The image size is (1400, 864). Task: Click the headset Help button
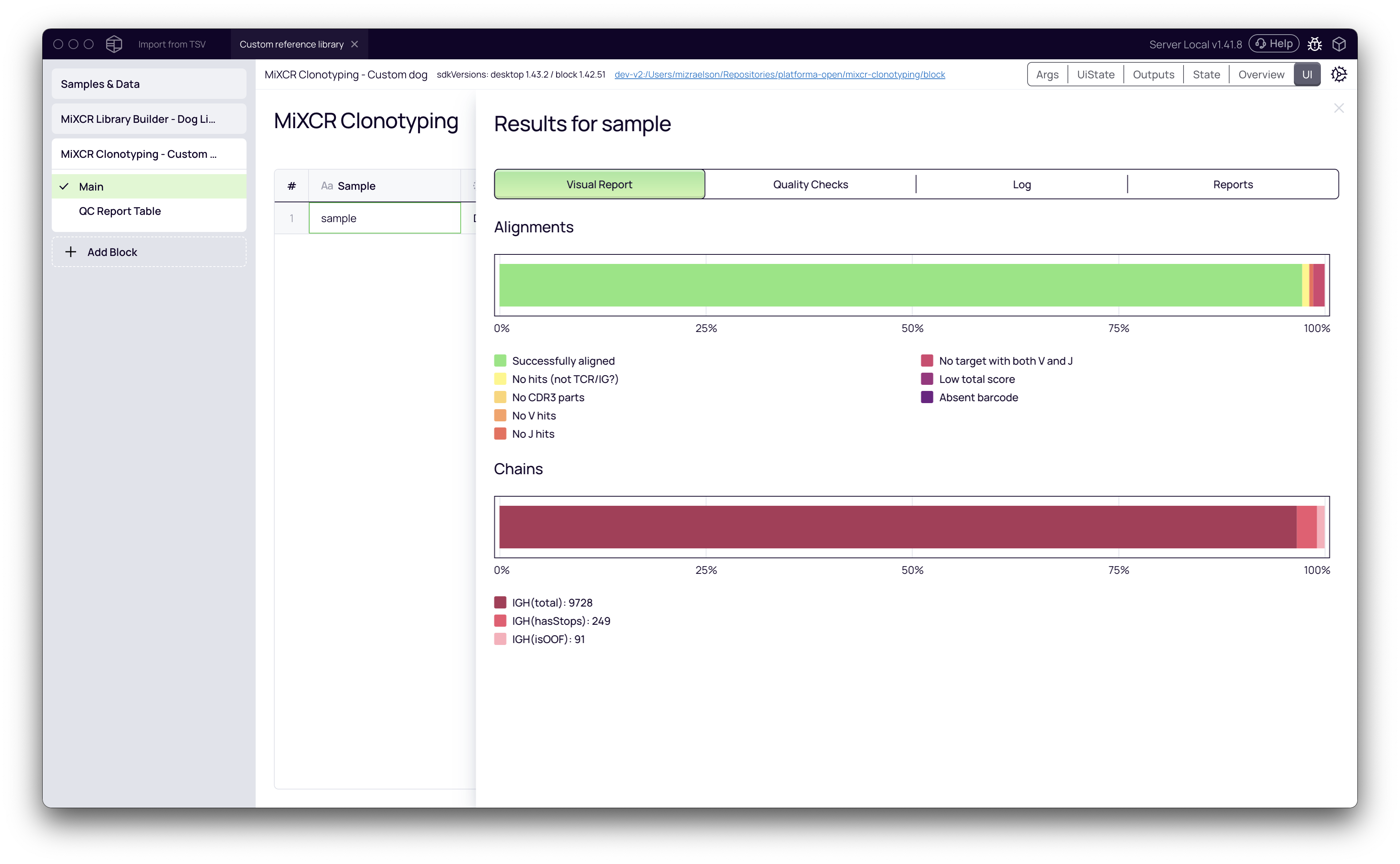coord(1274,44)
